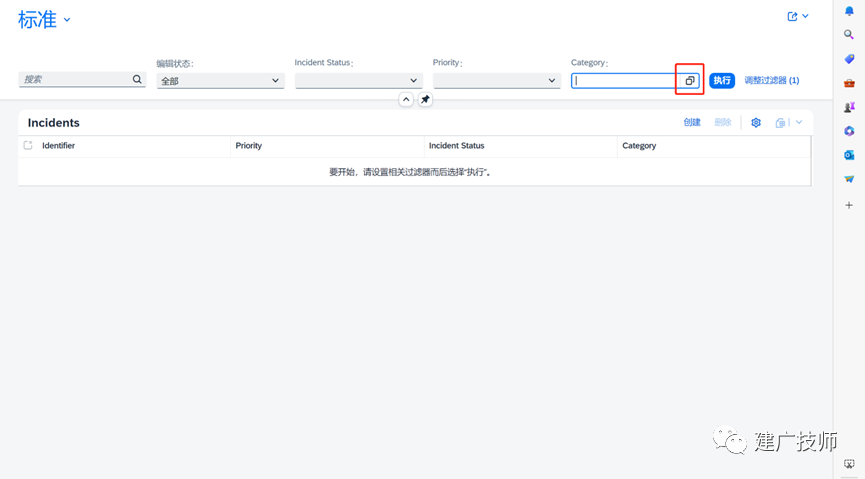This screenshot has height=479, width=865.
Task: Open the paper plane icon in the sidebar
Action: (849, 179)
